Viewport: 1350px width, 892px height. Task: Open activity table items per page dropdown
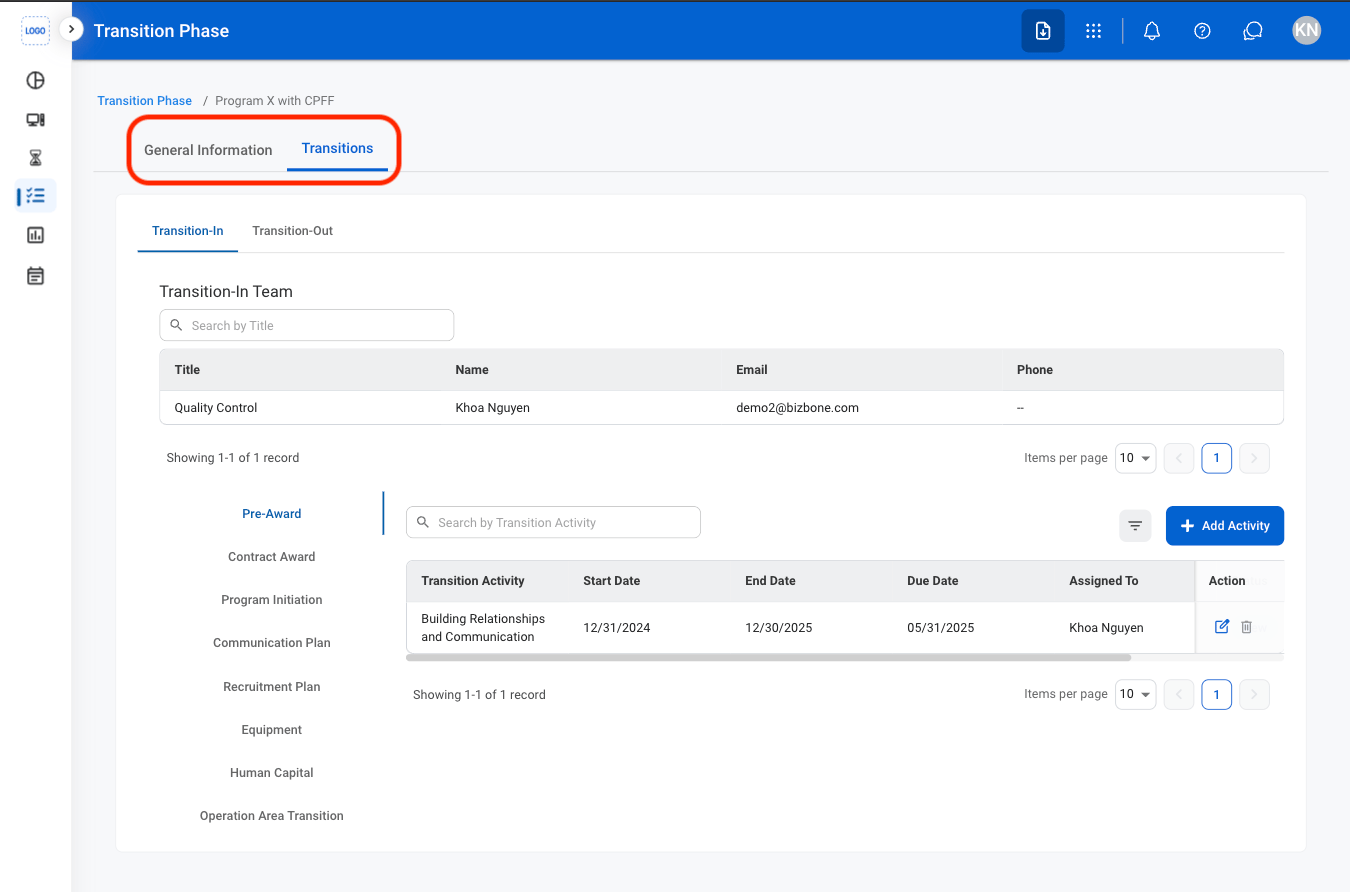[x=1135, y=694]
